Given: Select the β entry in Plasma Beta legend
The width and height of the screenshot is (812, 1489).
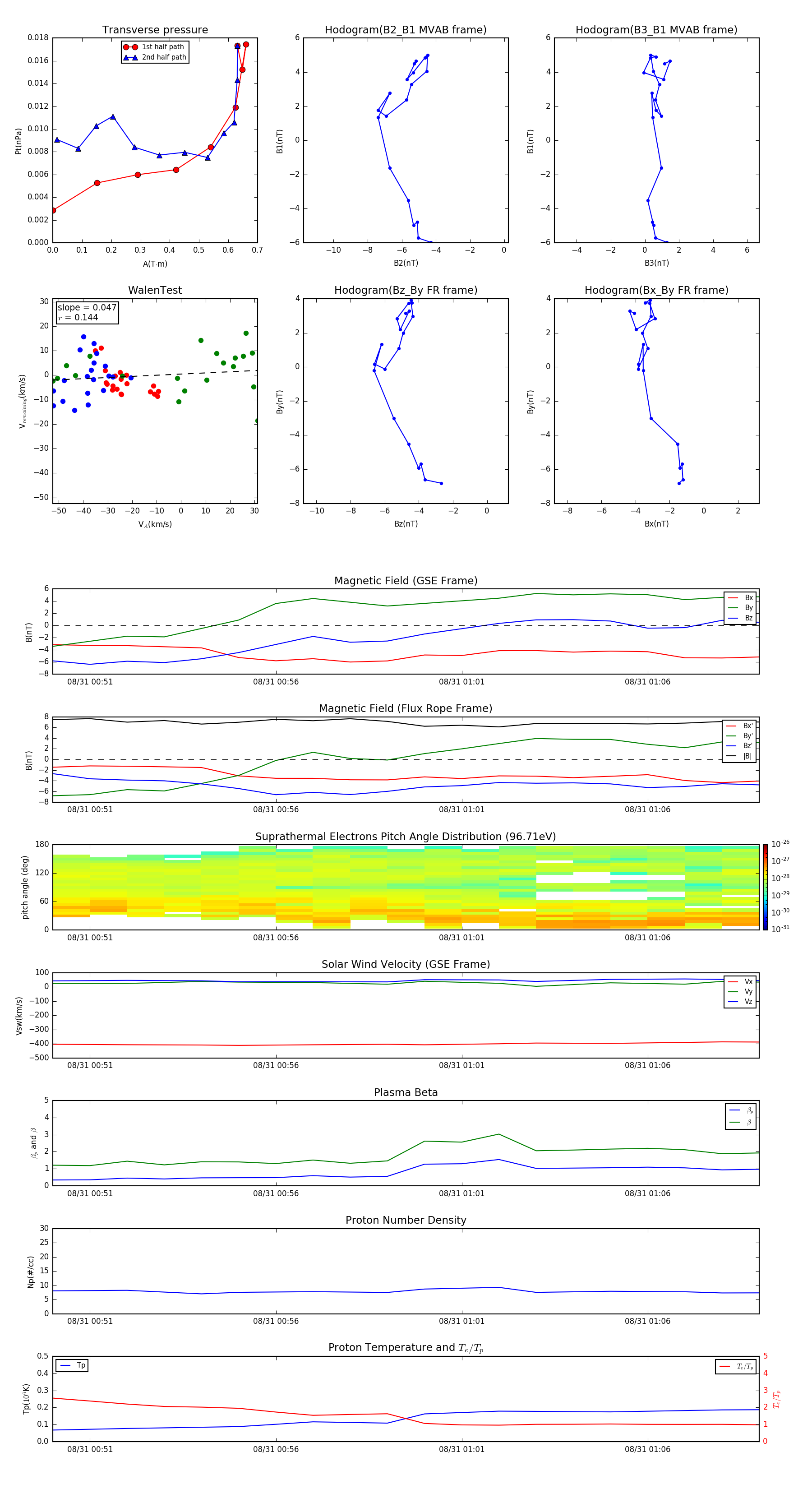Looking at the screenshot, I should pos(741,1122).
